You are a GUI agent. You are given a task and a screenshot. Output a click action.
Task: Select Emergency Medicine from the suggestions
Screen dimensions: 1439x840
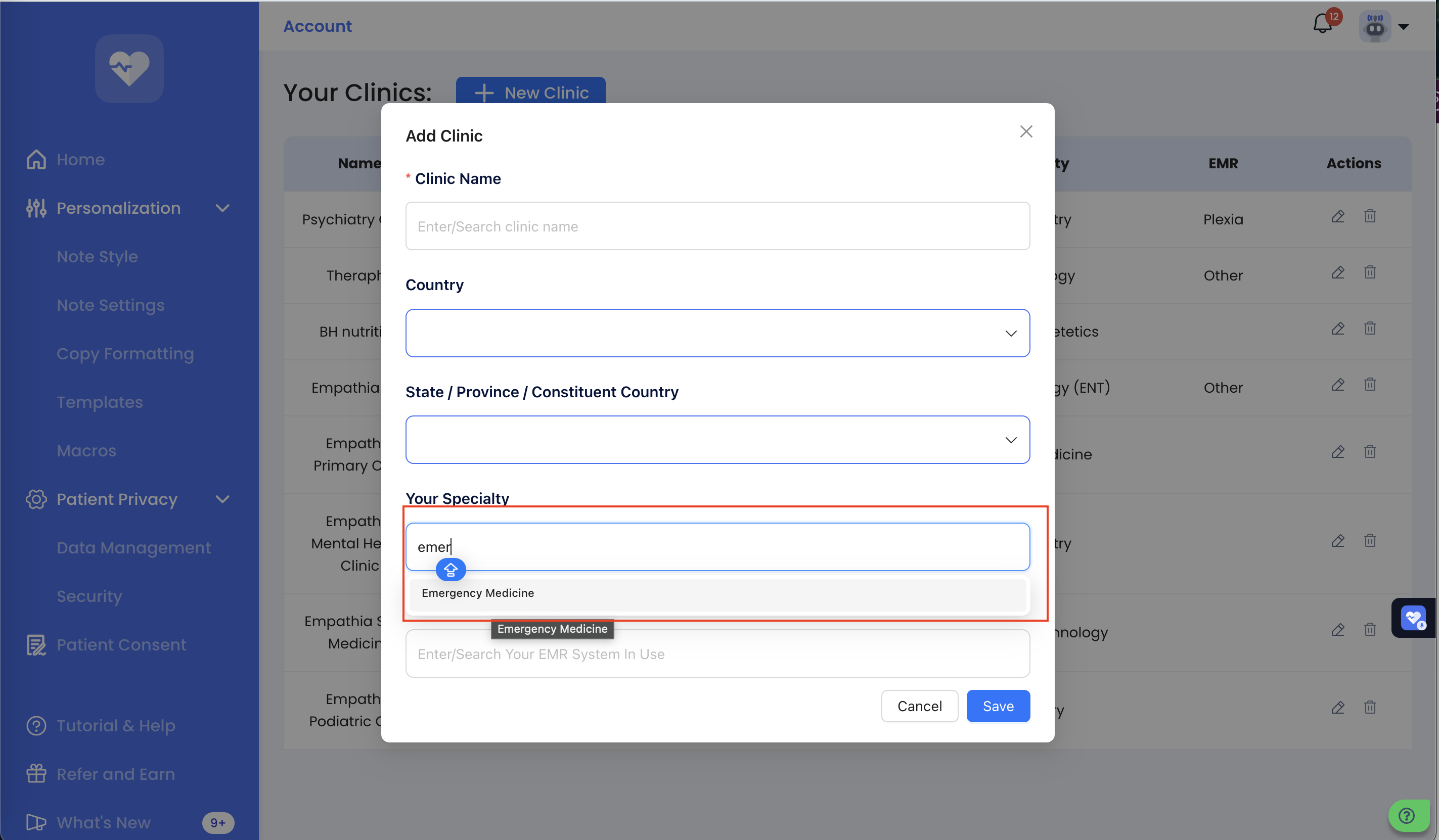tap(478, 593)
